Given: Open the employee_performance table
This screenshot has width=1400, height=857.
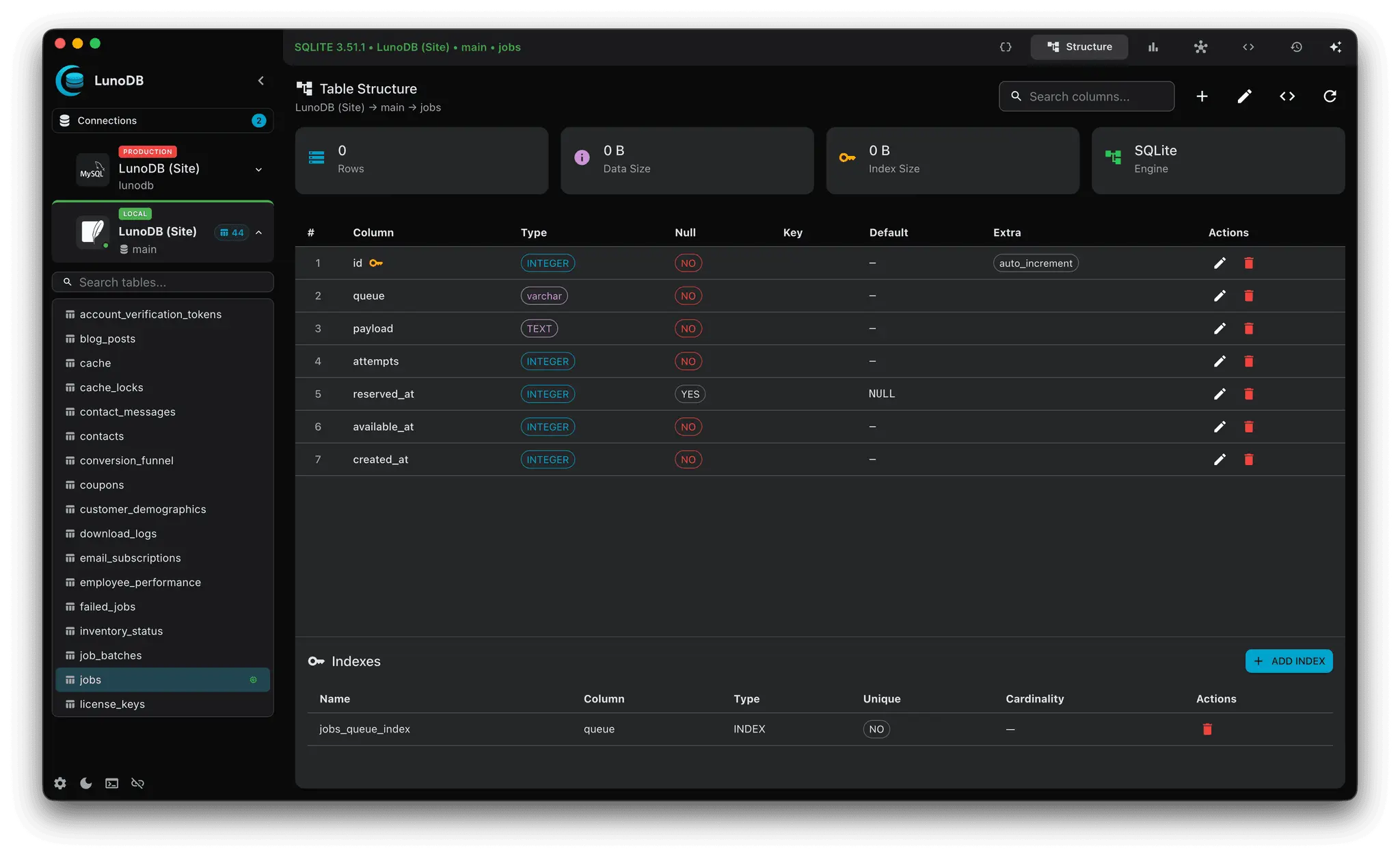Looking at the screenshot, I should (x=163, y=583).
